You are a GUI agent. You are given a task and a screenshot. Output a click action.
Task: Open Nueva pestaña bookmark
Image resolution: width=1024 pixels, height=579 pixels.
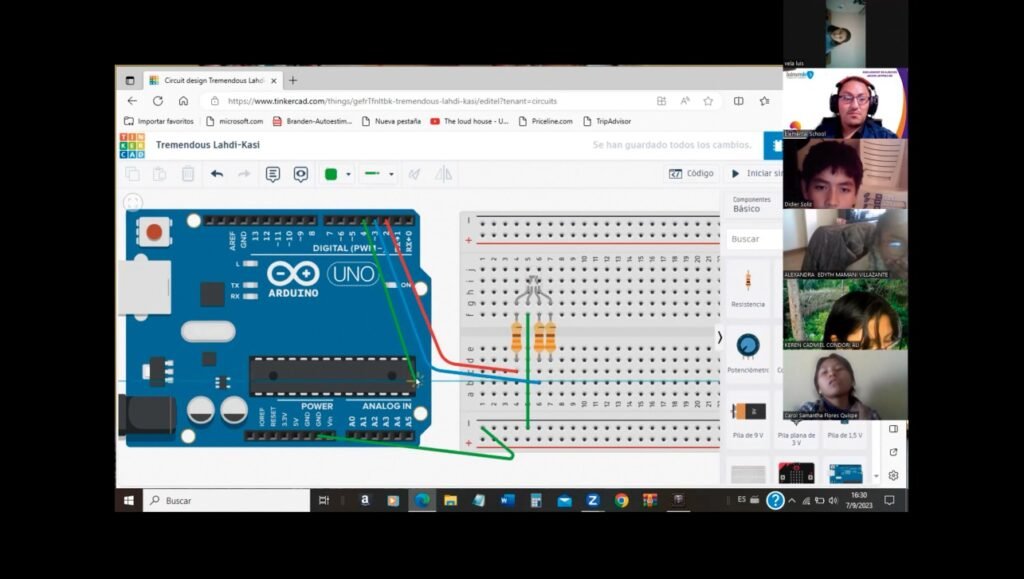point(391,121)
